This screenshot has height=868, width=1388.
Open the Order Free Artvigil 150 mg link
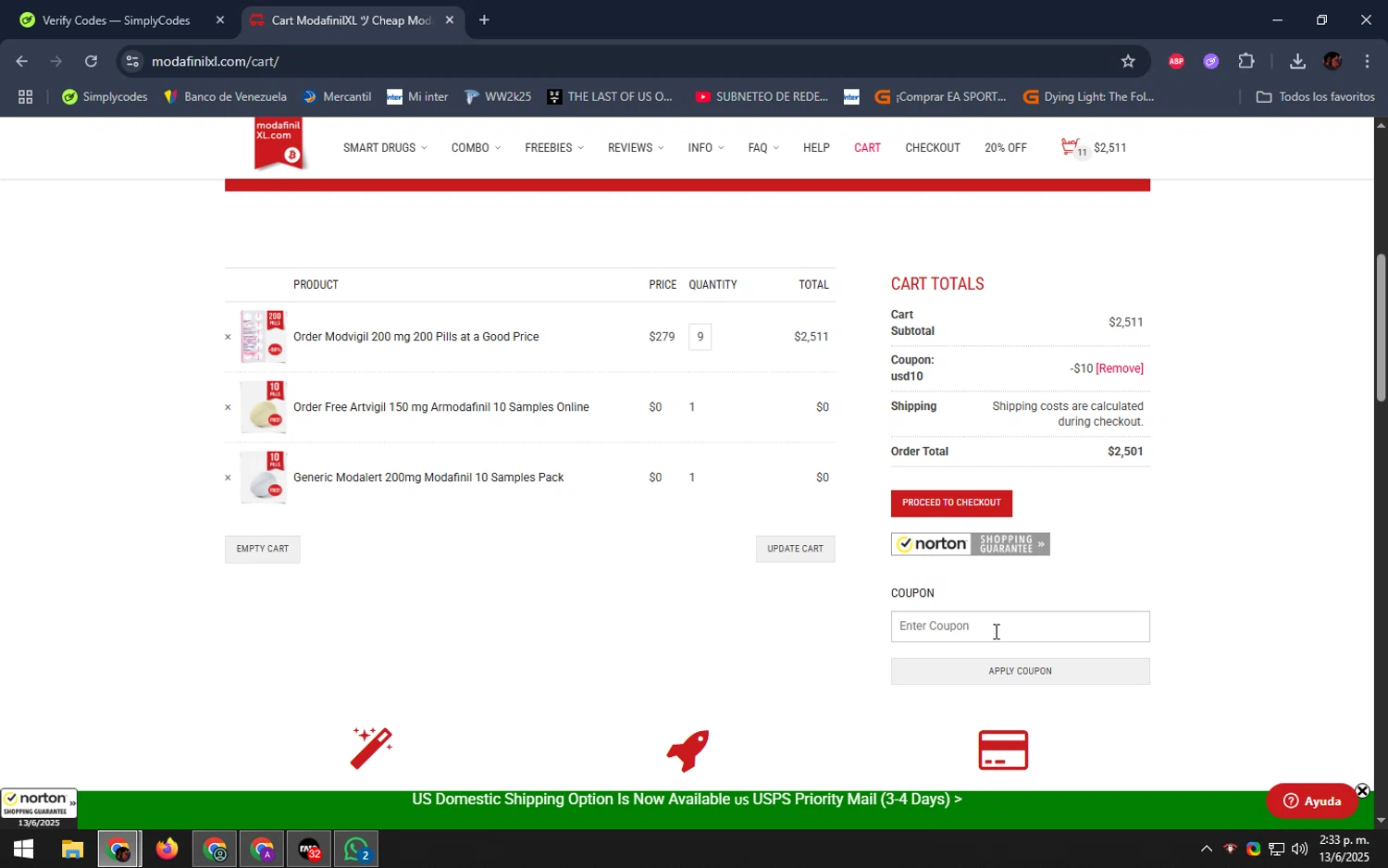pos(440,407)
